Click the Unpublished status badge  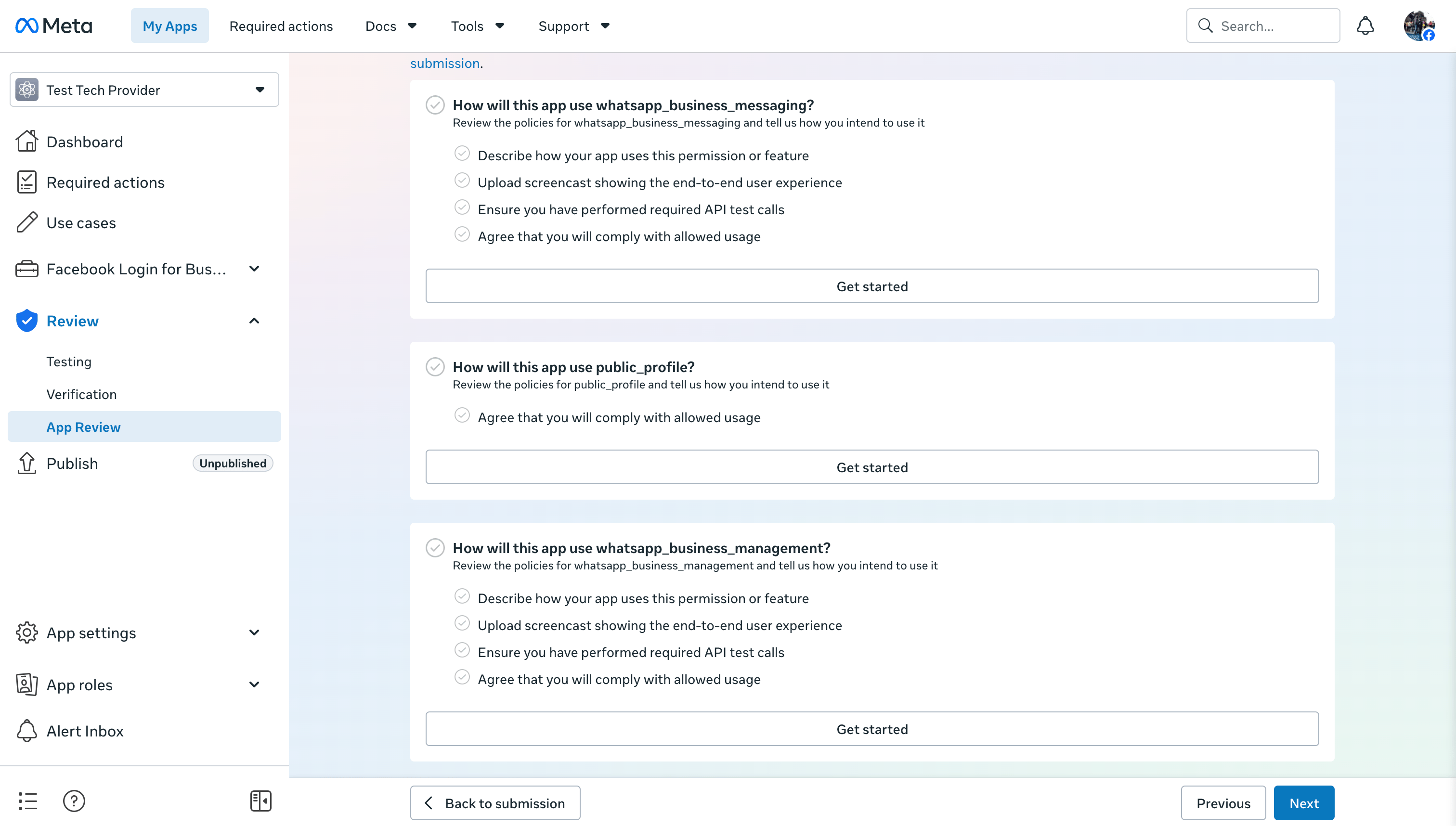point(233,463)
